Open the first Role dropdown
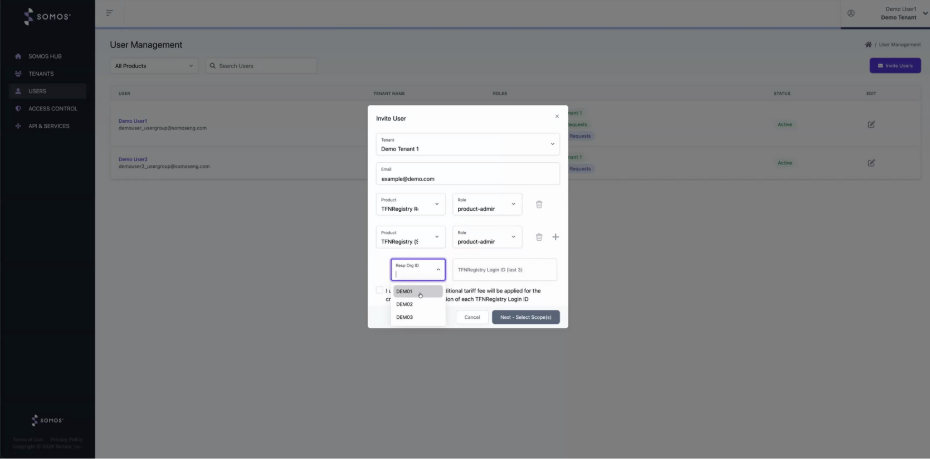 488,205
